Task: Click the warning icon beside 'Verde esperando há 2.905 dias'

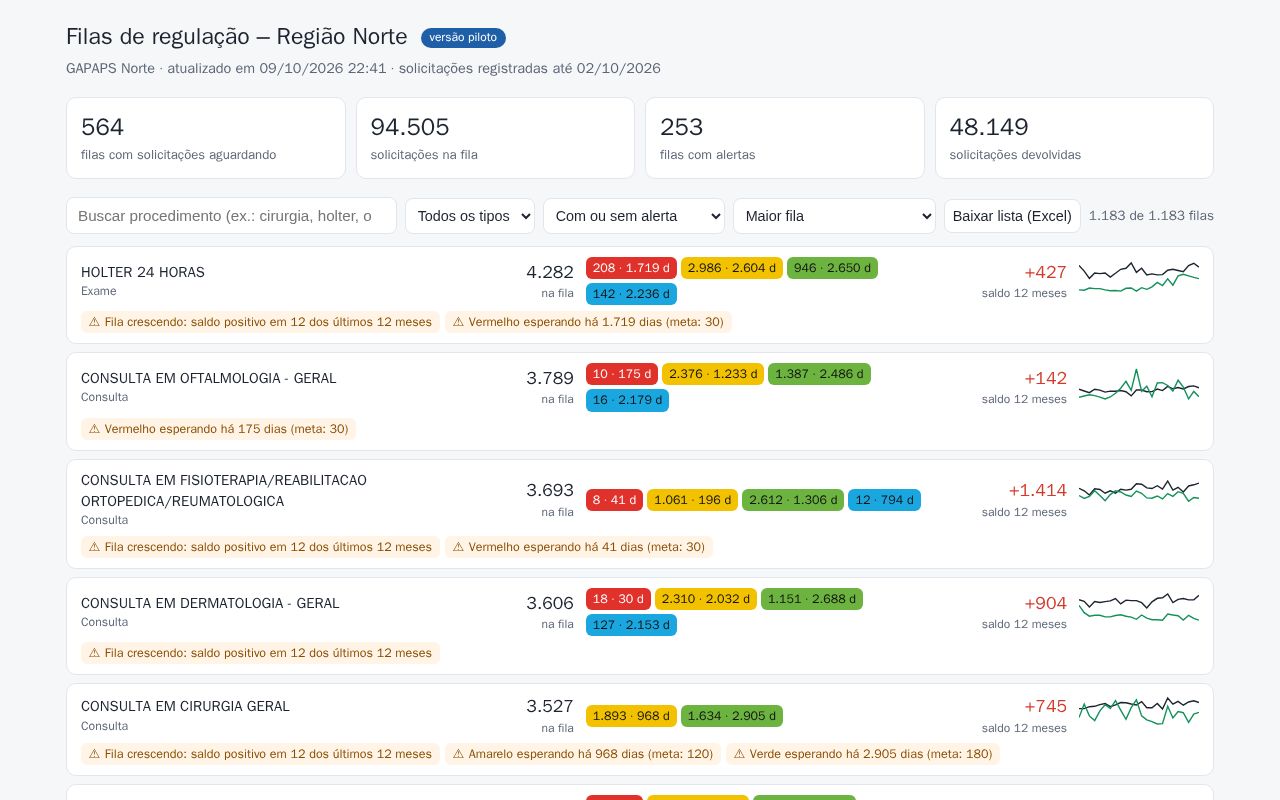Action: point(739,754)
